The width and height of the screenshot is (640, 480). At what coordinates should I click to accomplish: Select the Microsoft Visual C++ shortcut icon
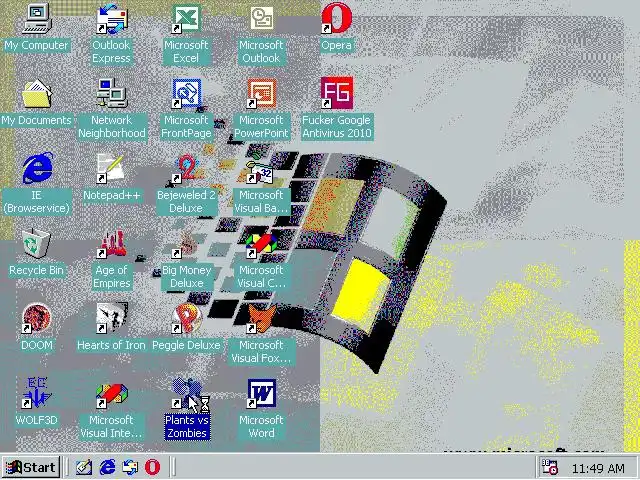(261, 244)
